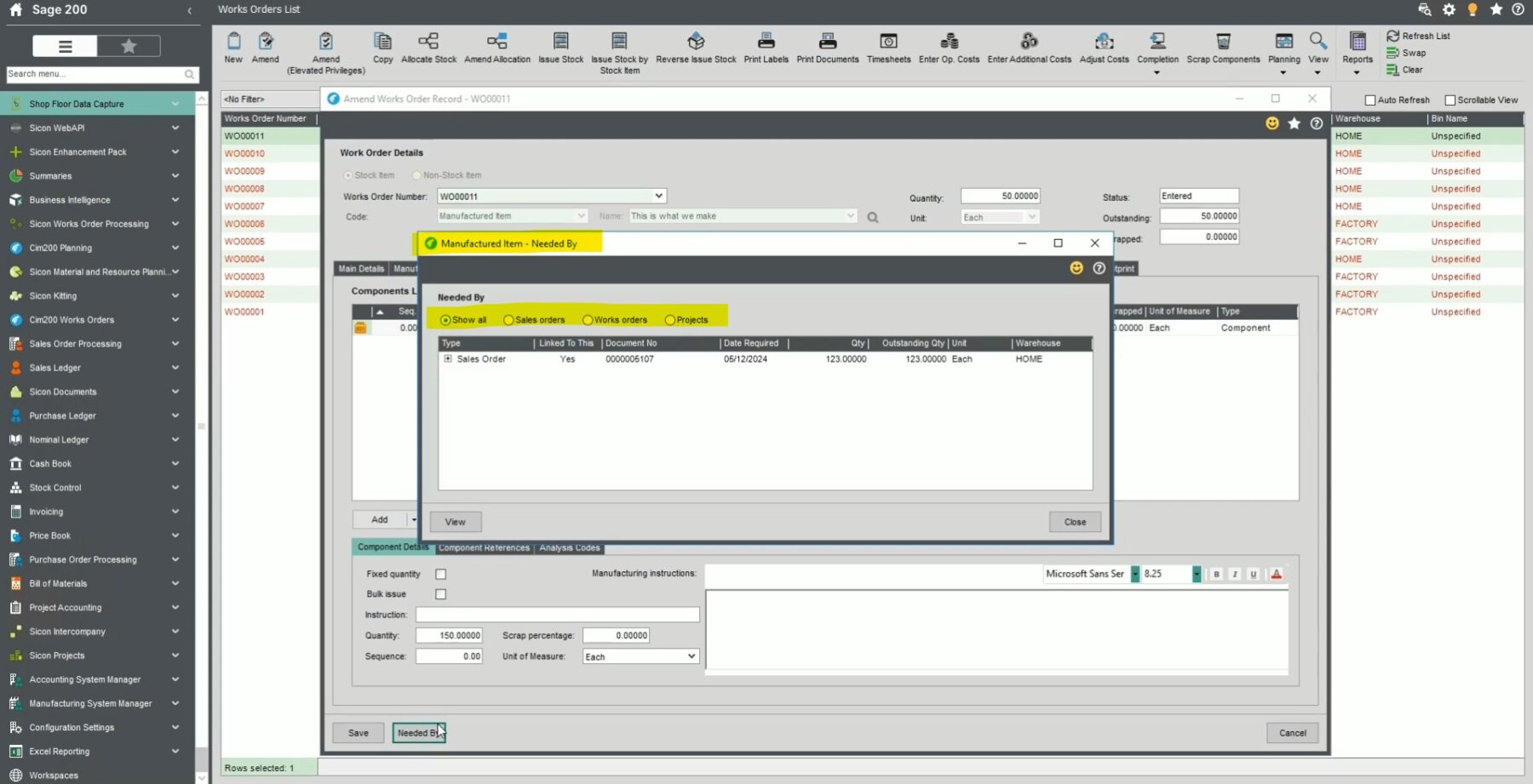Image resolution: width=1533 pixels, height=784 pixels.
Task: Open the Analysis Codes tab
Action: (569, 548)
